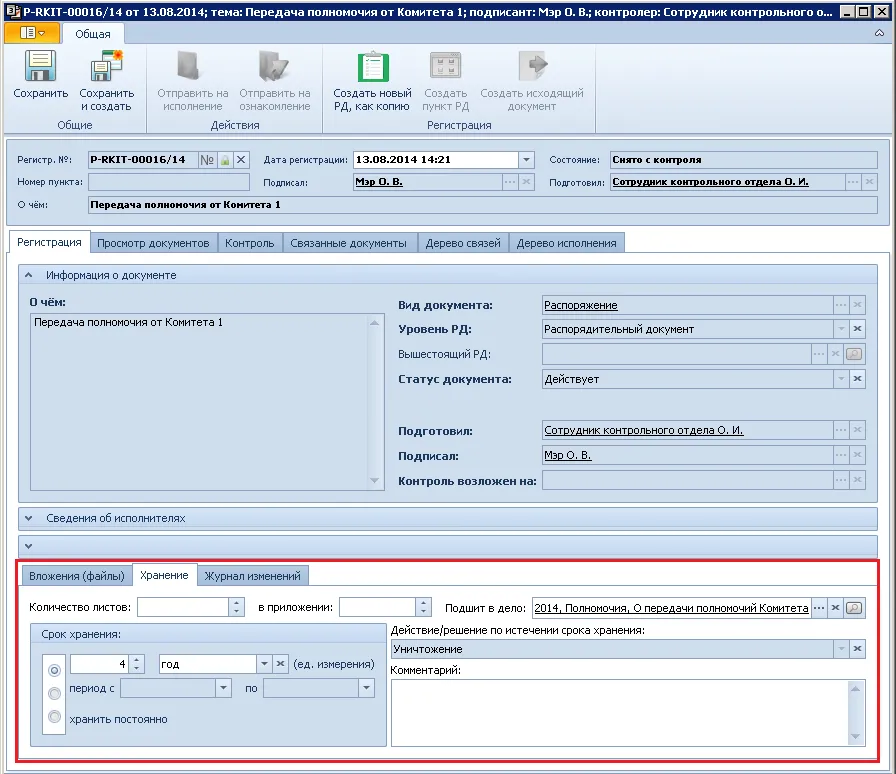Select the numeric storage term radio button

(x=54, y=669)
